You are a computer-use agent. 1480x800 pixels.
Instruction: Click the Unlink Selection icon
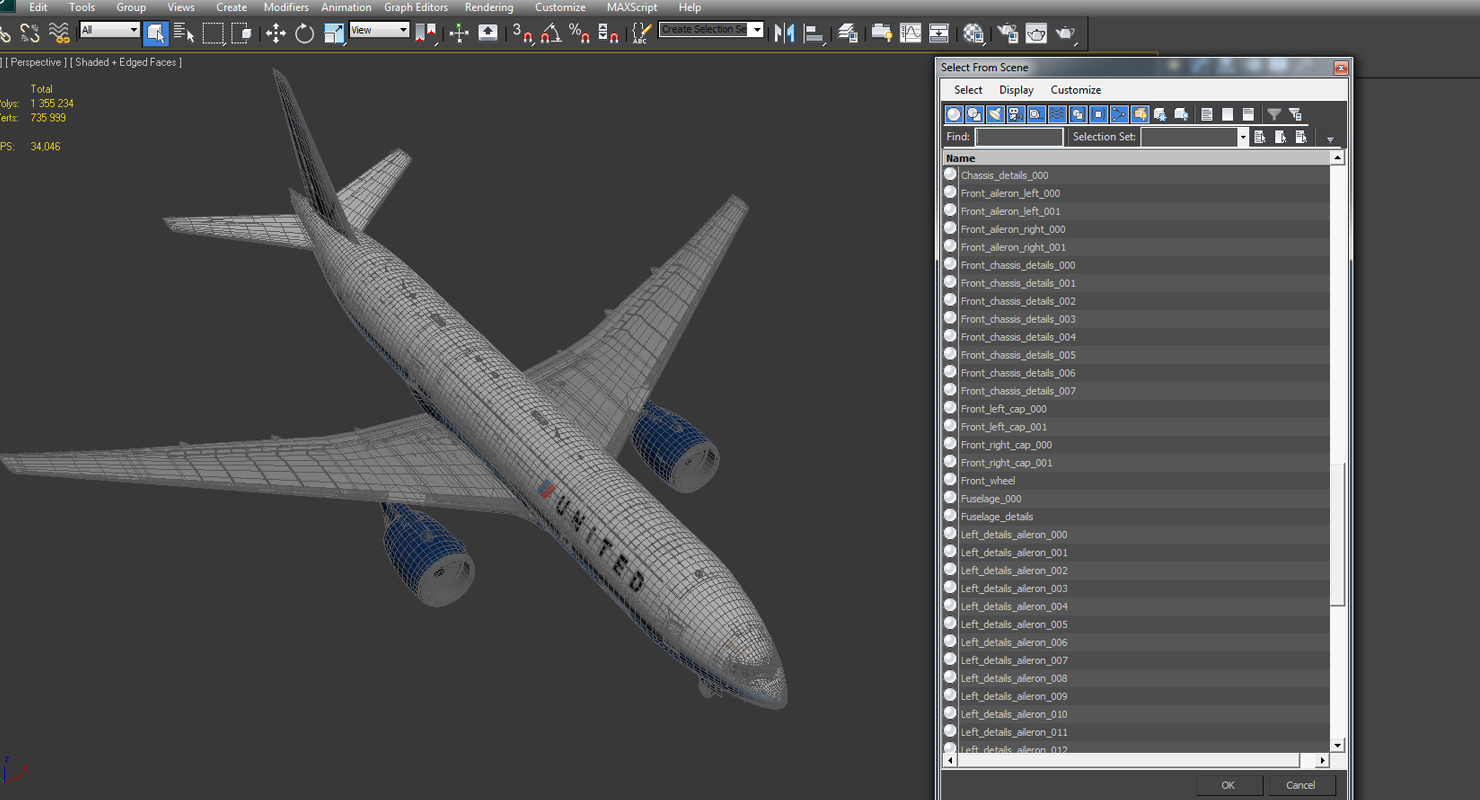pyautogui.click(x=30, y=33)
